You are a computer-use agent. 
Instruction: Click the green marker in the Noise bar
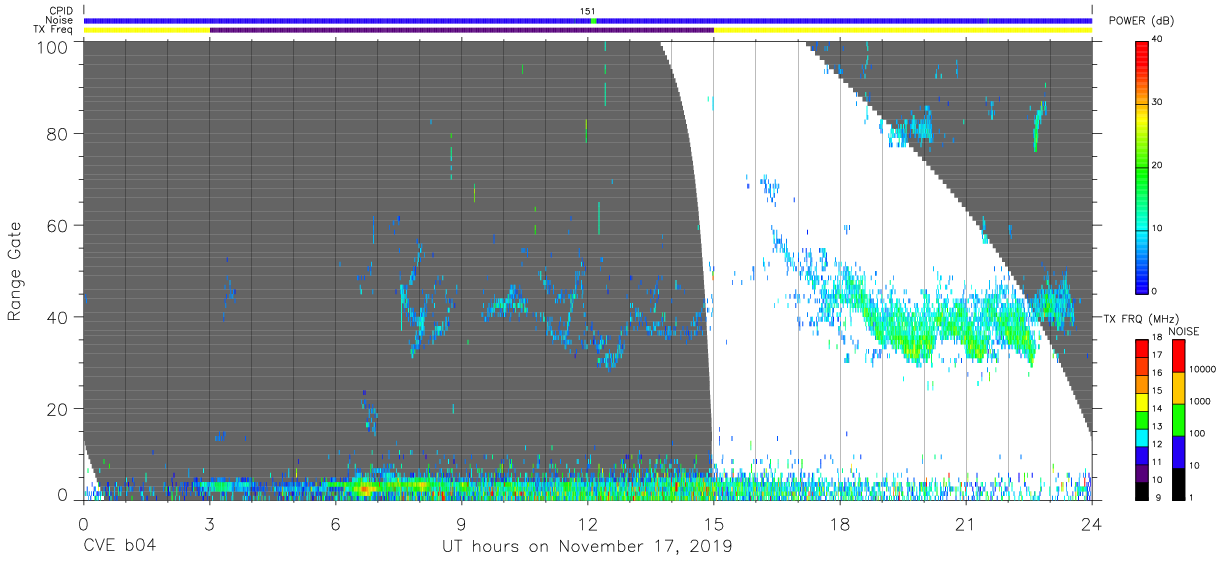[593, 21]
